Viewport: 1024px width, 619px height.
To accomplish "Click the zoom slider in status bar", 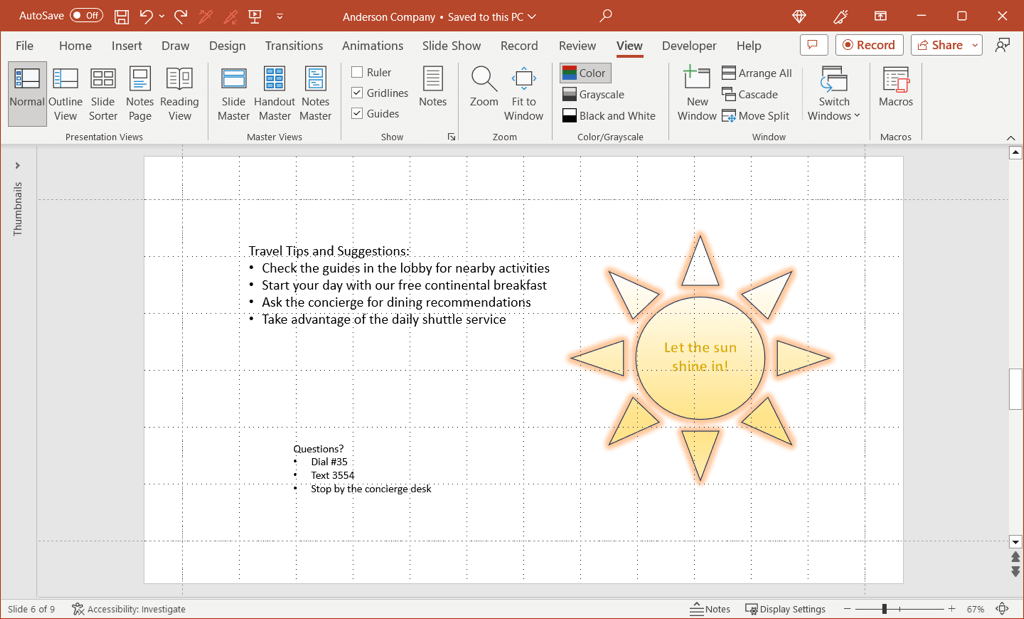I will click(884, 609).
